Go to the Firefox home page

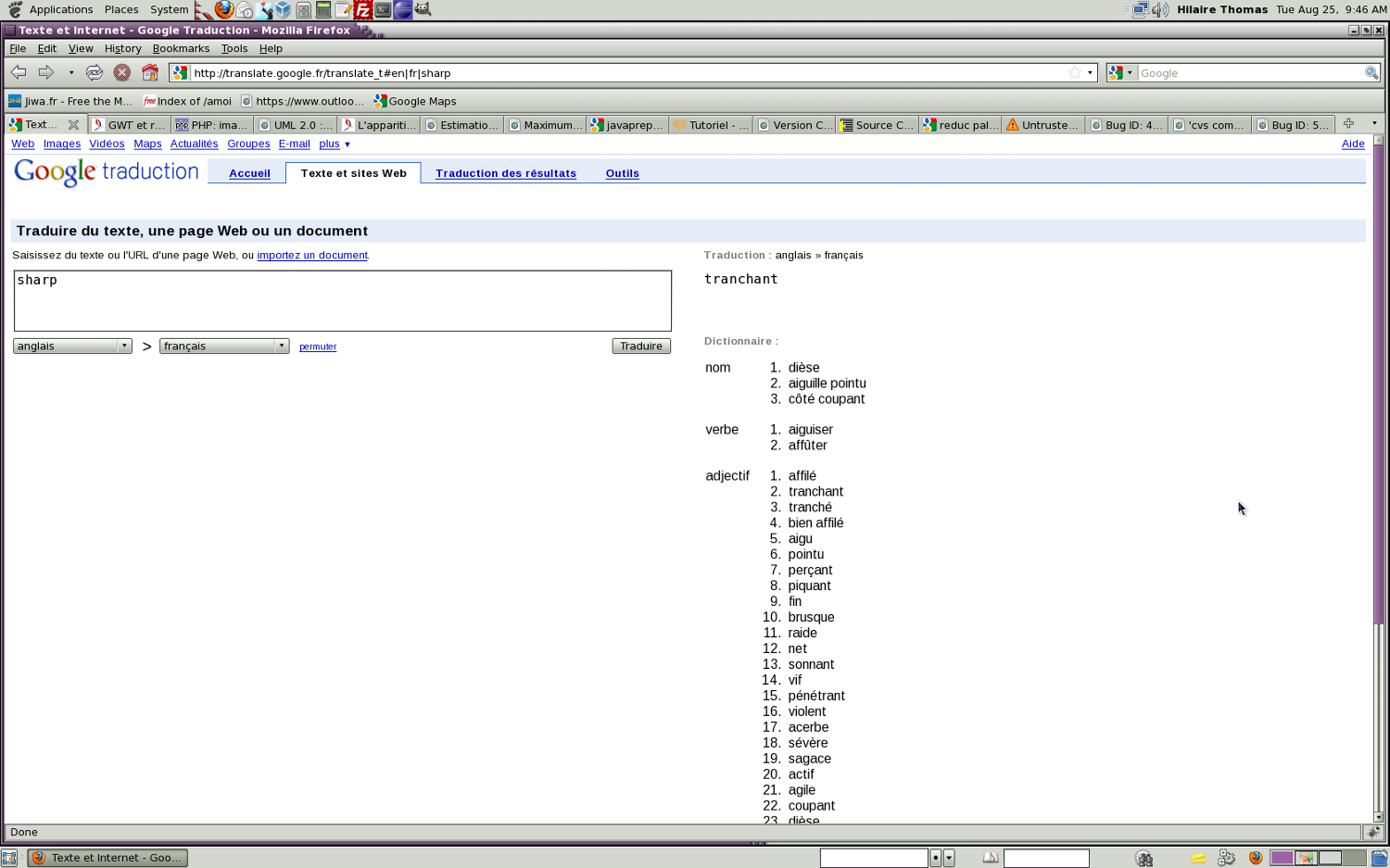(150, 72)
